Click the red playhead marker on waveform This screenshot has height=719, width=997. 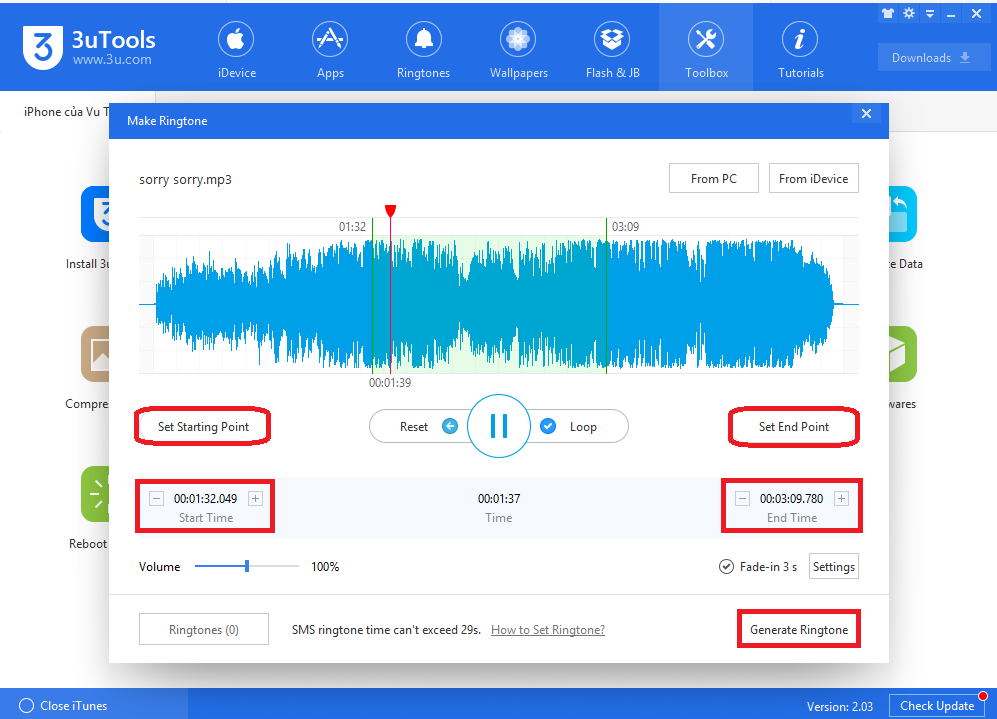[390, 211]
